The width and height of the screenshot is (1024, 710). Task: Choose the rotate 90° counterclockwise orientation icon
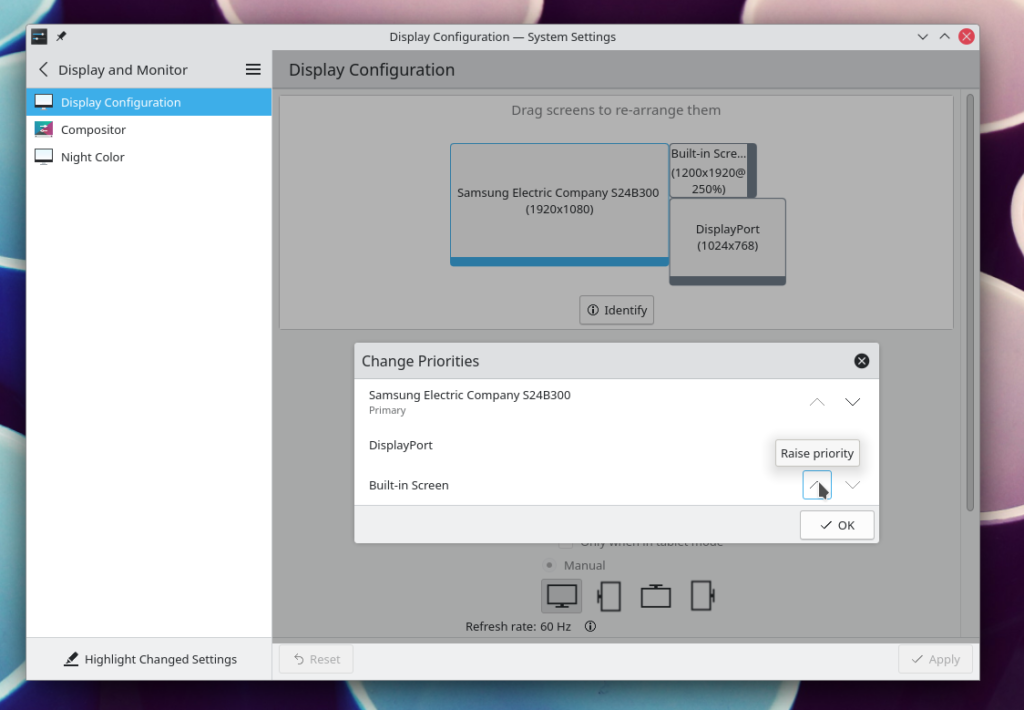point(609,596)
